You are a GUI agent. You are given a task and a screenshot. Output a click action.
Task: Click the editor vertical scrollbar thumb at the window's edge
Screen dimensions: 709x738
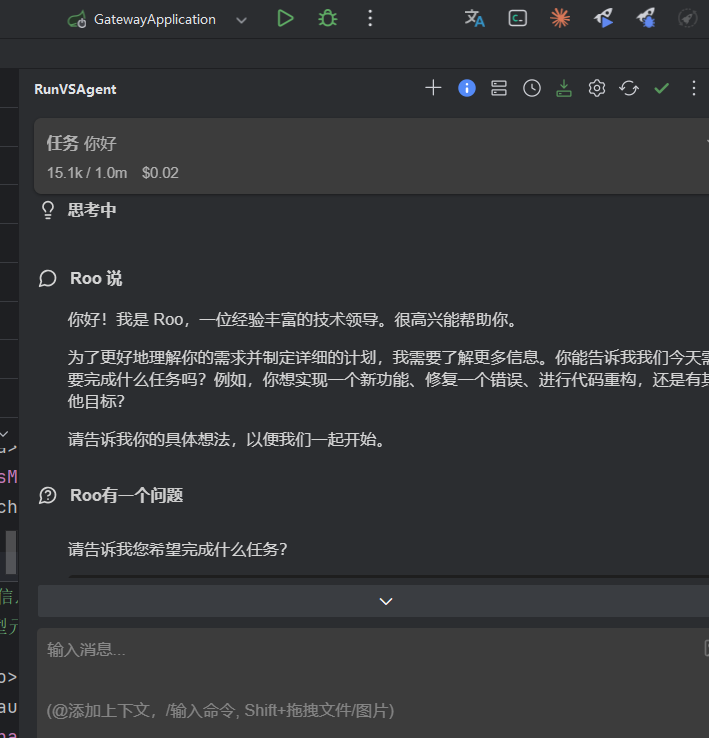(x=11, y=553)
